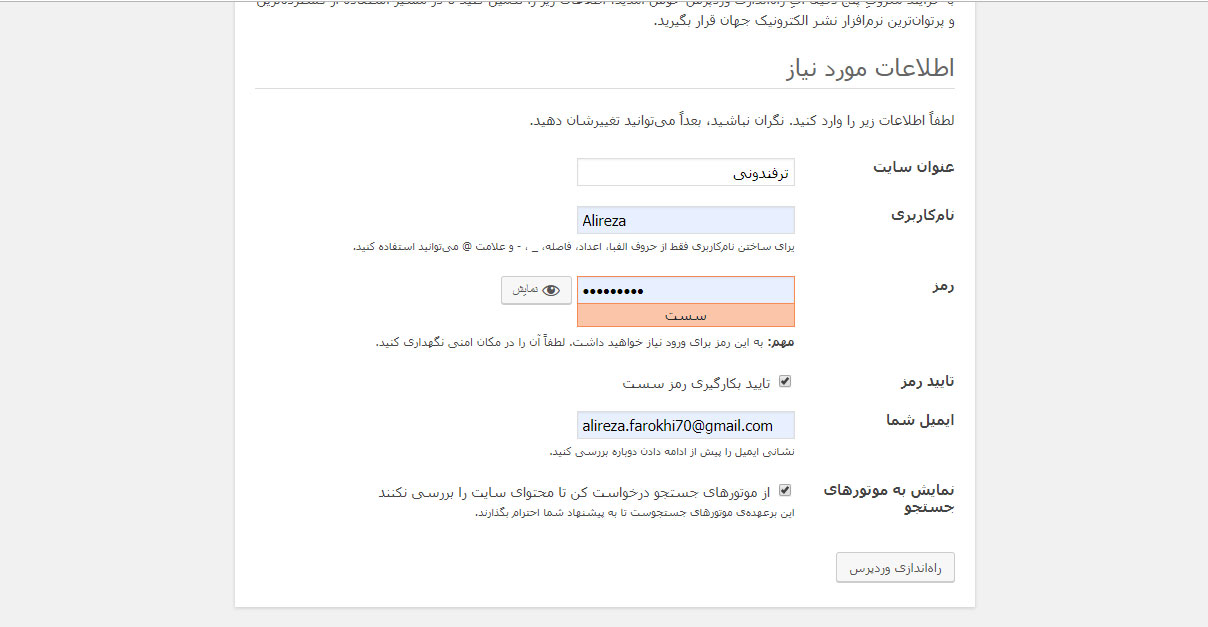Screen dimensions: 1208x627
Task: Click the سست password strength indicator
Action: tap(686, 316)
